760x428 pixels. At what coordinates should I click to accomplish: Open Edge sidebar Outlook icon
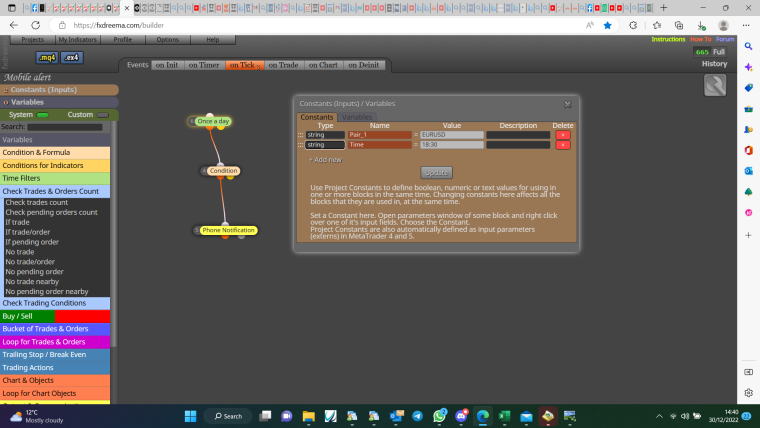coord(748,171)
